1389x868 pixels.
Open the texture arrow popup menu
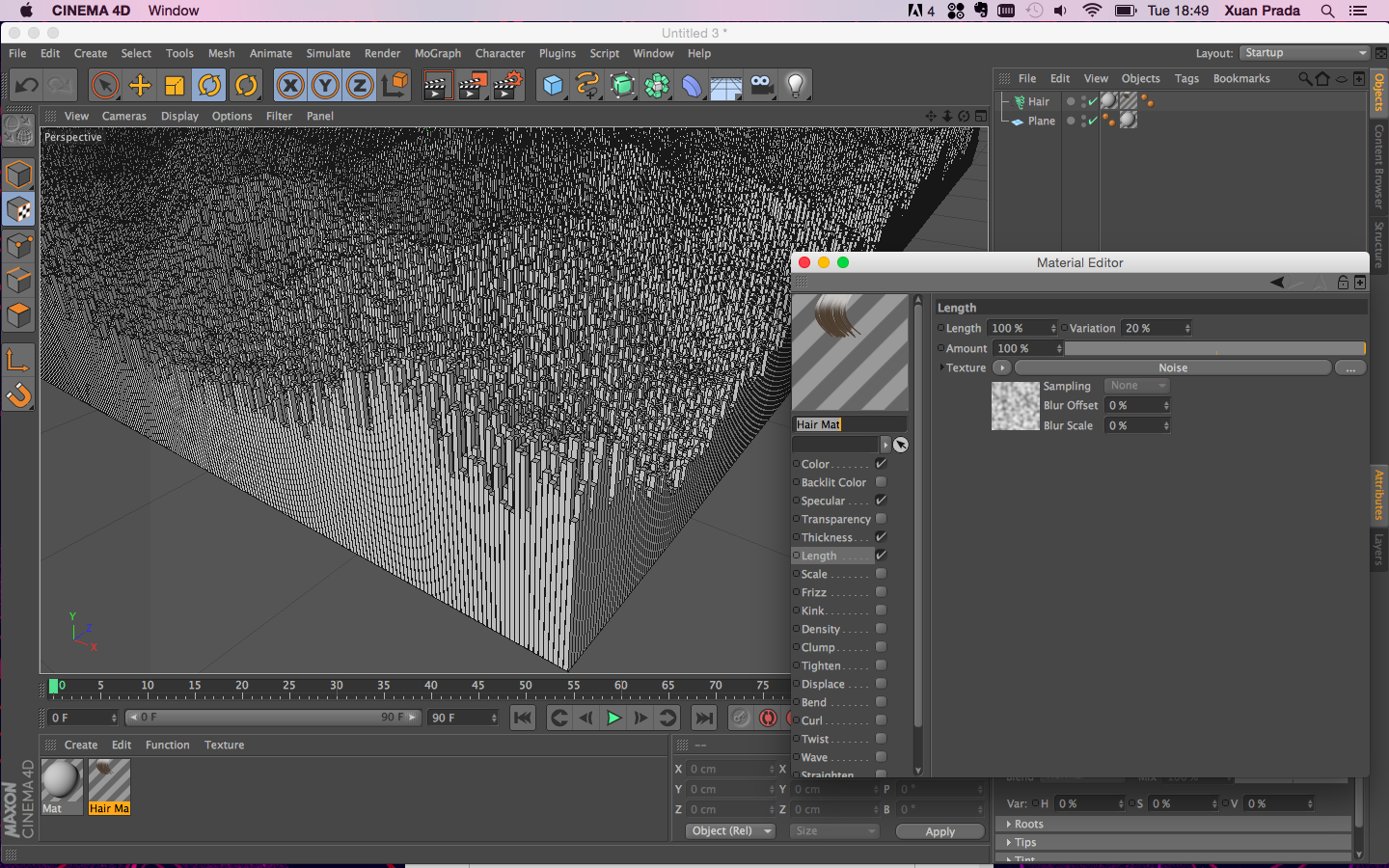click(x=1001, y=367)
